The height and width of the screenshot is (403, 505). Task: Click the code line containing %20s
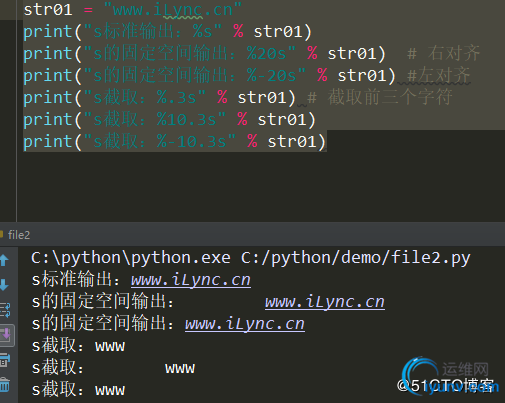(x=204, y=54)
